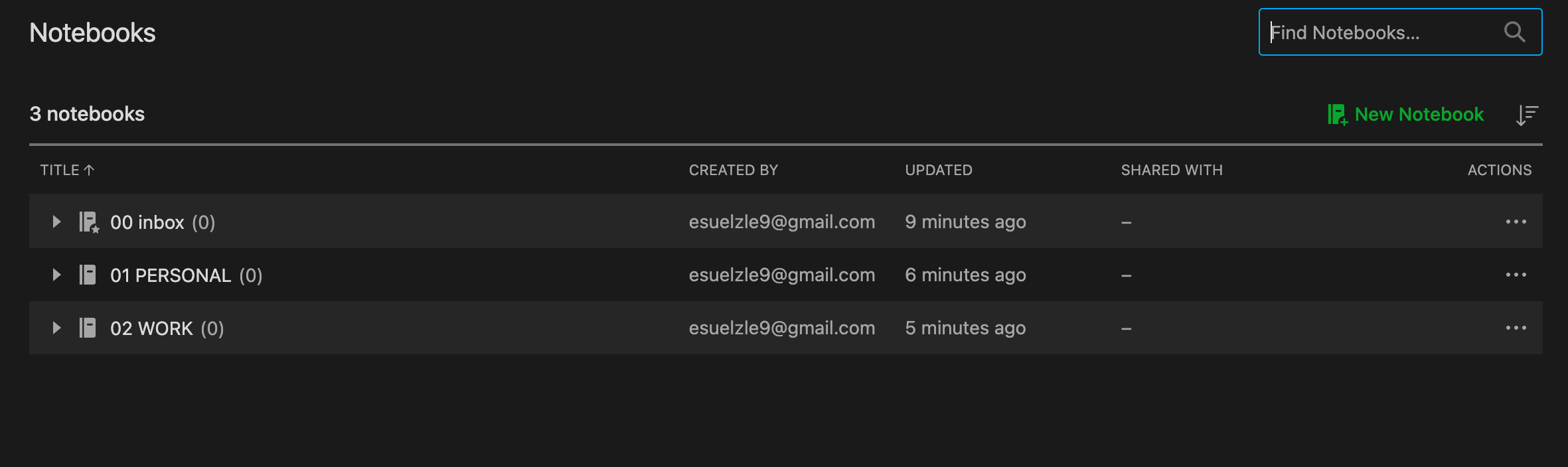
Task: Click the 00 inbox default notebook icon
Action: (89, 222)
